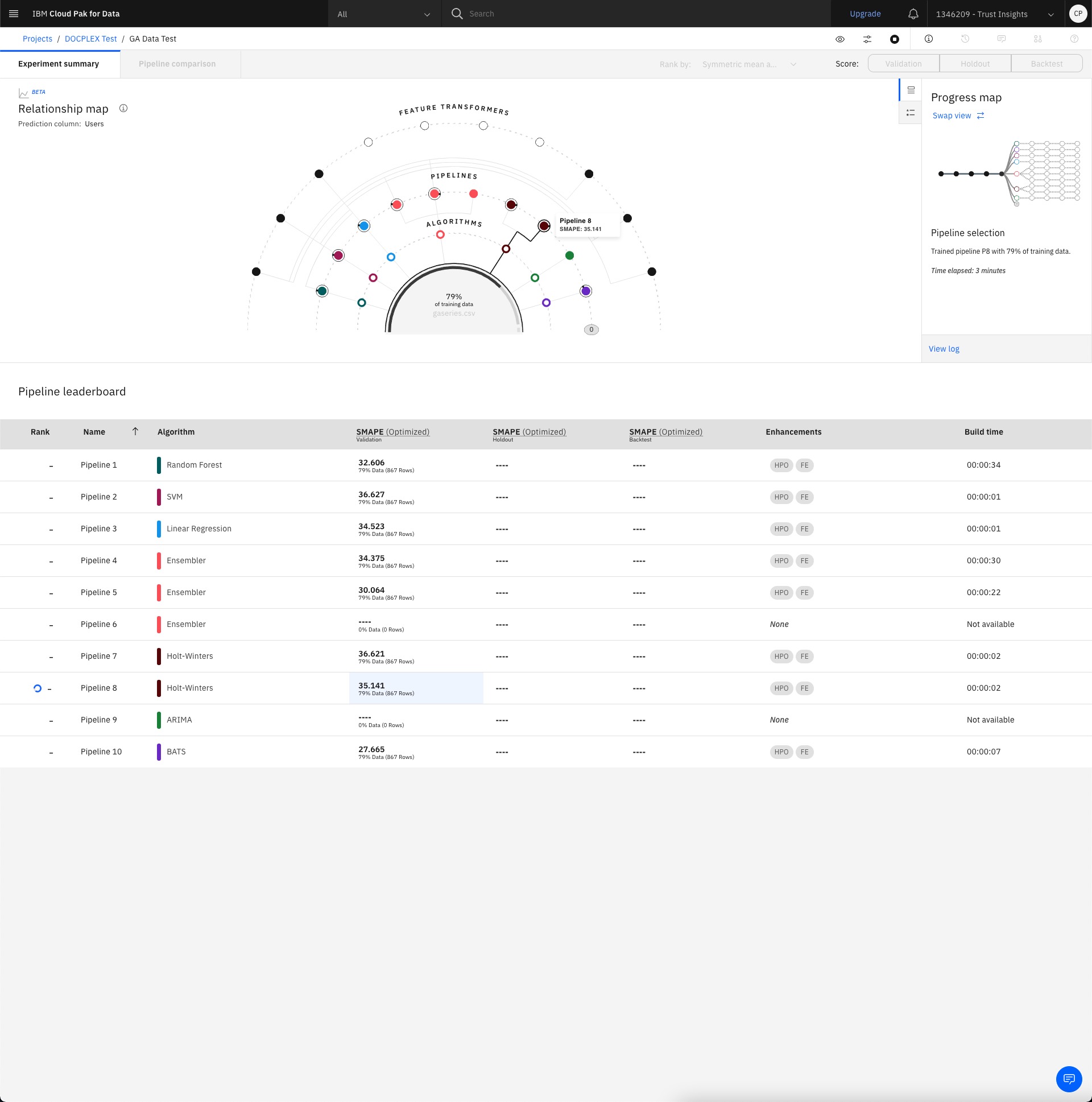The image size is (1092, 1102).
Task: Click the Pipeline 8 SMAPE tooltip
Action: click(588, 225)
